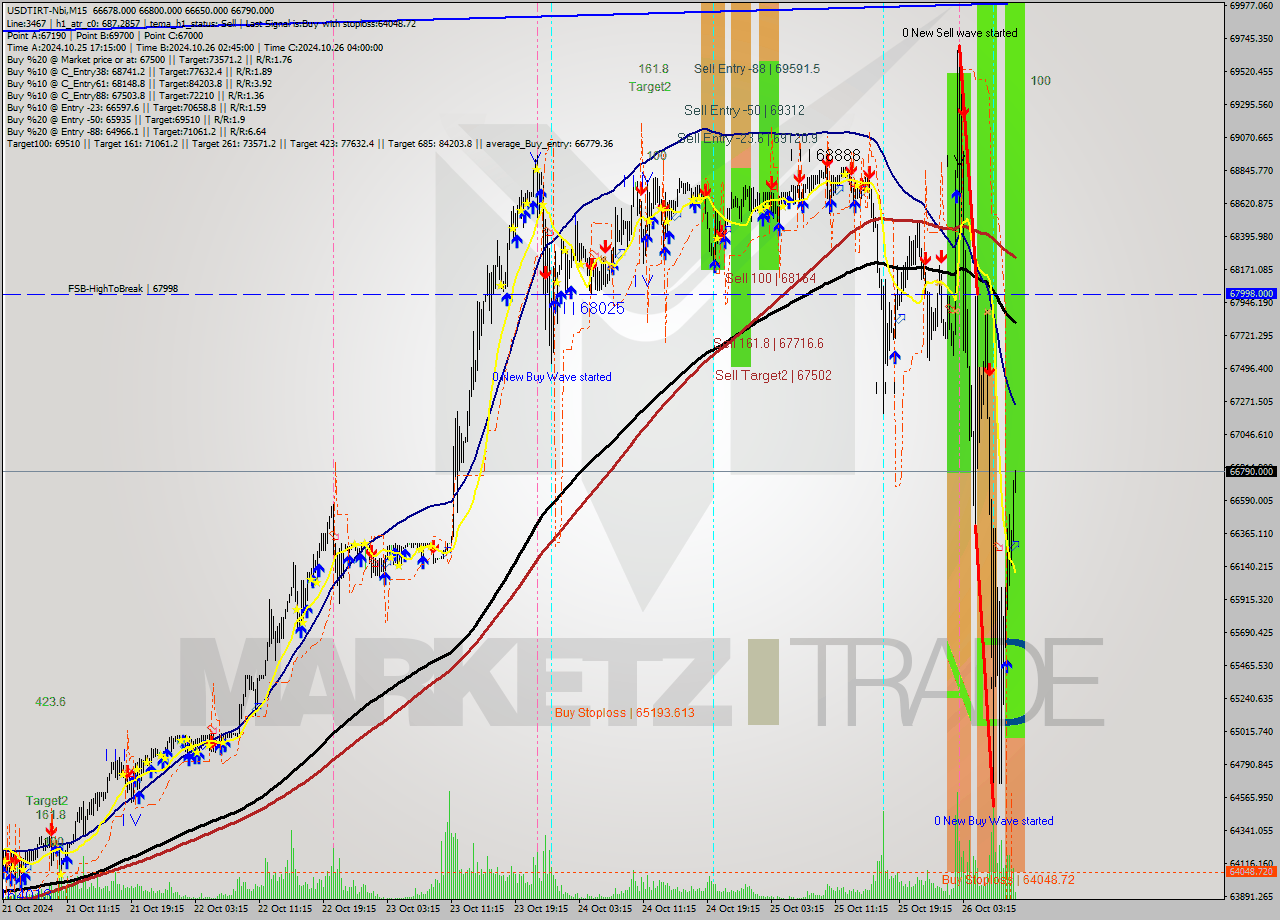The height and width of the screenshot is (920, 1280).
Task: Select the Buy %20 @ Entry -88: 64966.1 line
Action: coord(136,131)
